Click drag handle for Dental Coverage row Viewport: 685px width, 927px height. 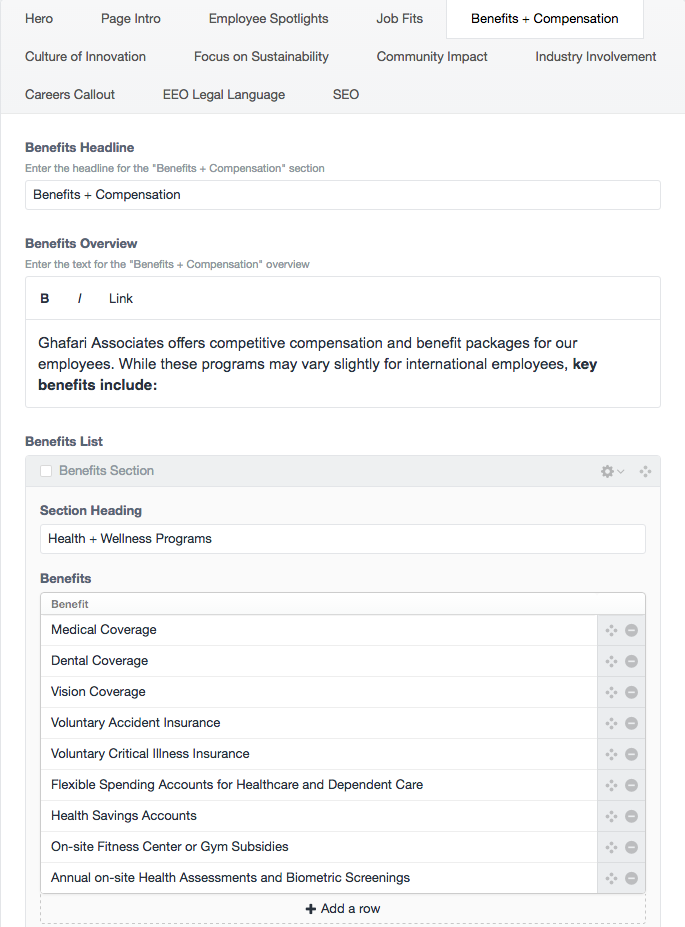(x=611, y=661)
